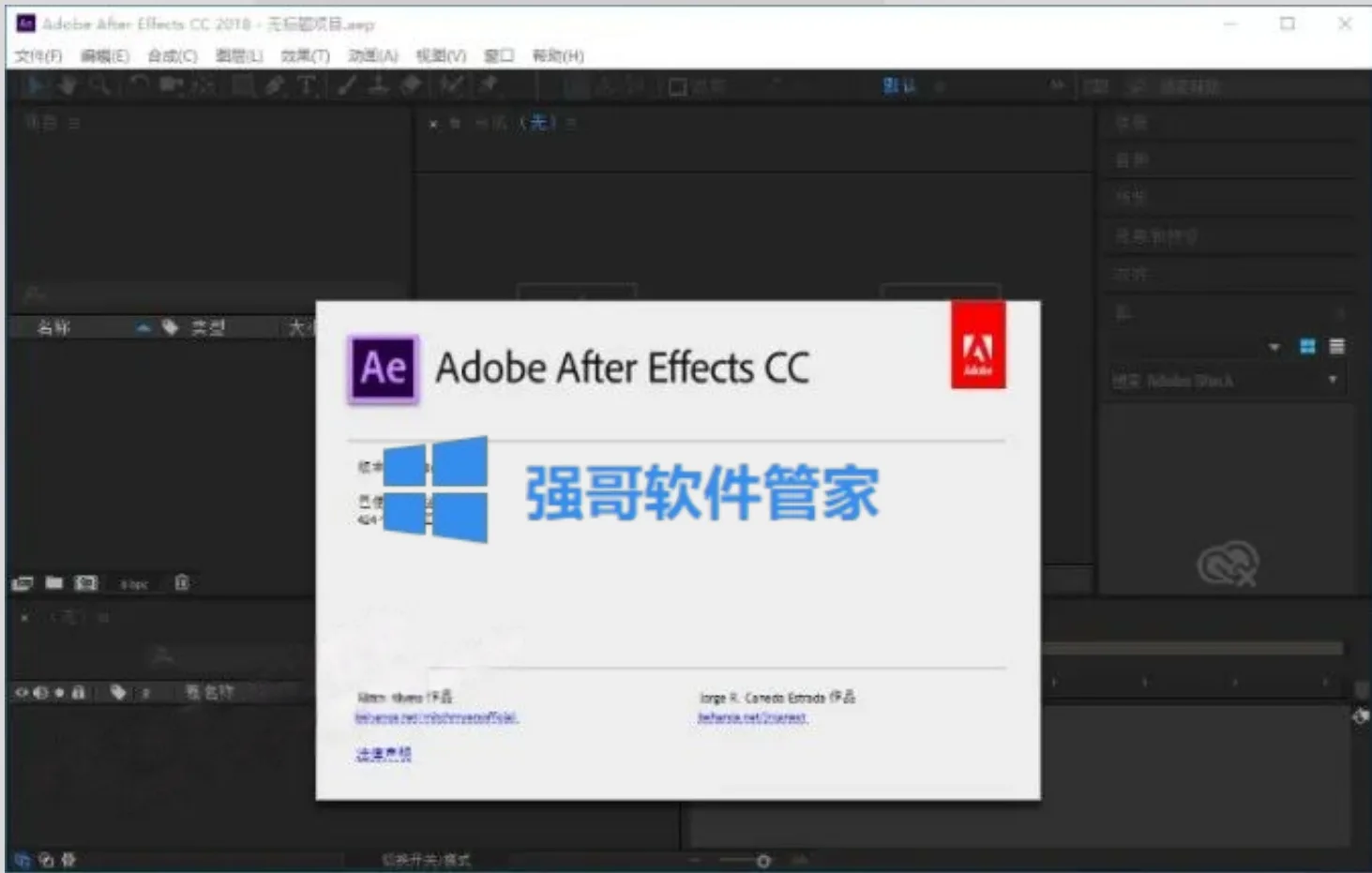Screen dimensions: 1372x873
Task: Open the 效果(T) menu
Action: 306,55
